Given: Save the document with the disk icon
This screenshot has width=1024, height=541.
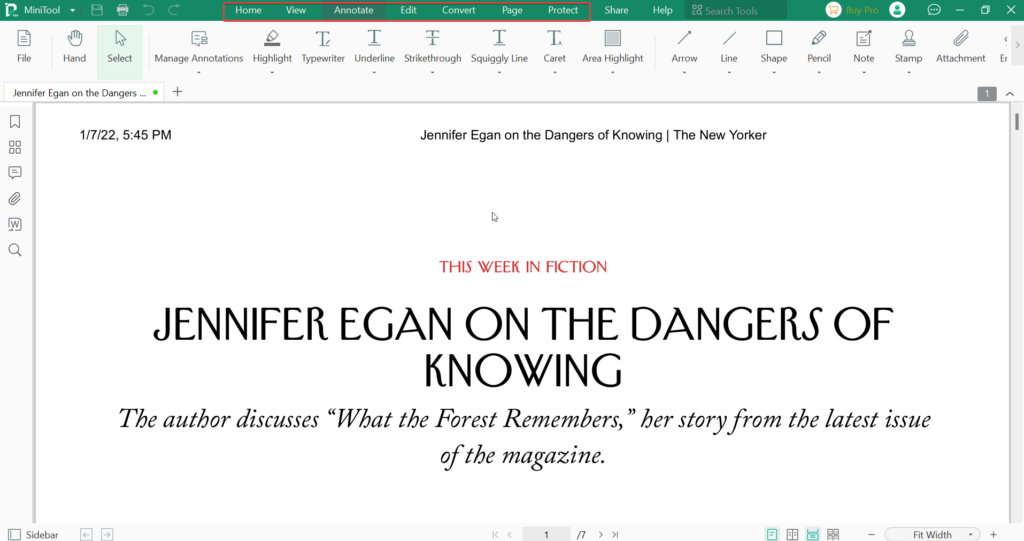Looking at the screenshot, I should [97, 10].
